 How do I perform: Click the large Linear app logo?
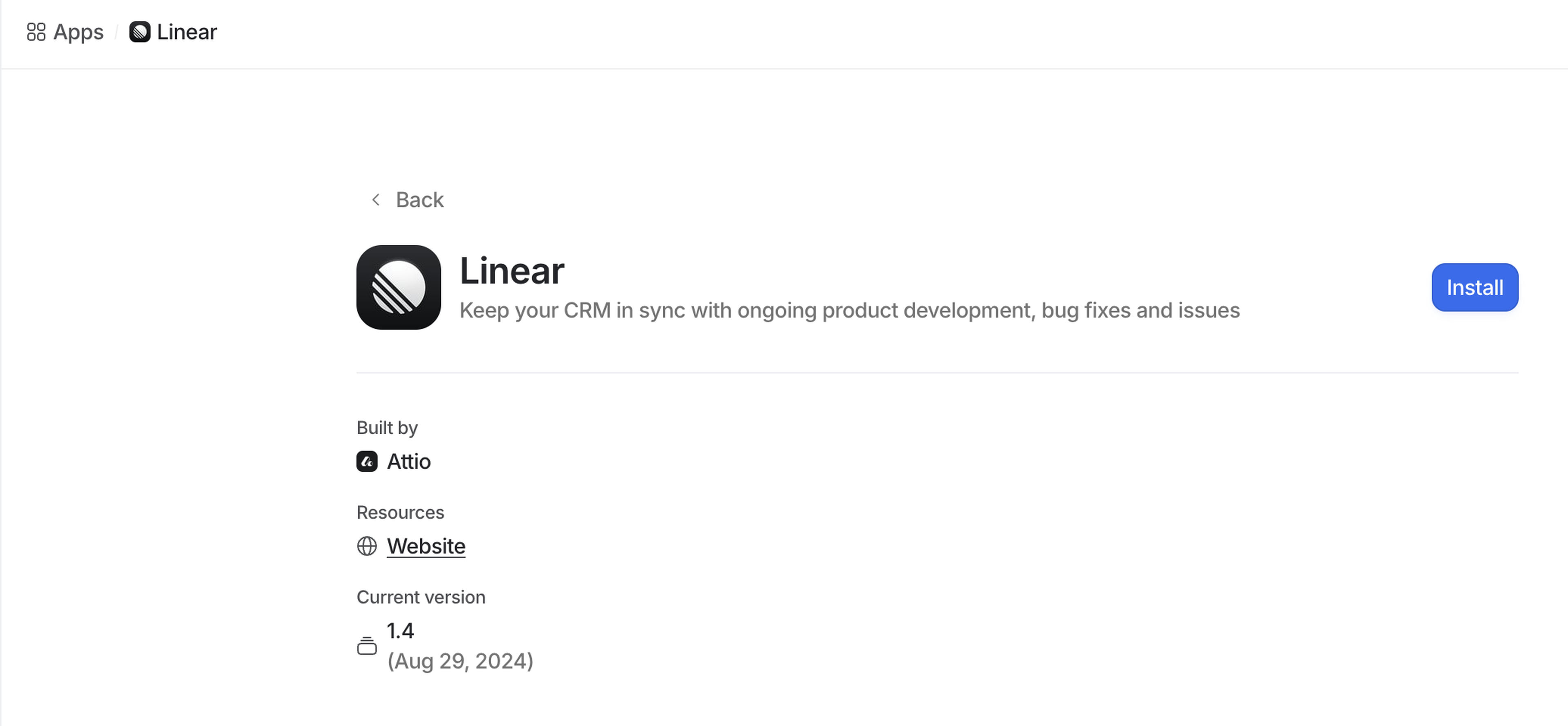click(398, 287)
